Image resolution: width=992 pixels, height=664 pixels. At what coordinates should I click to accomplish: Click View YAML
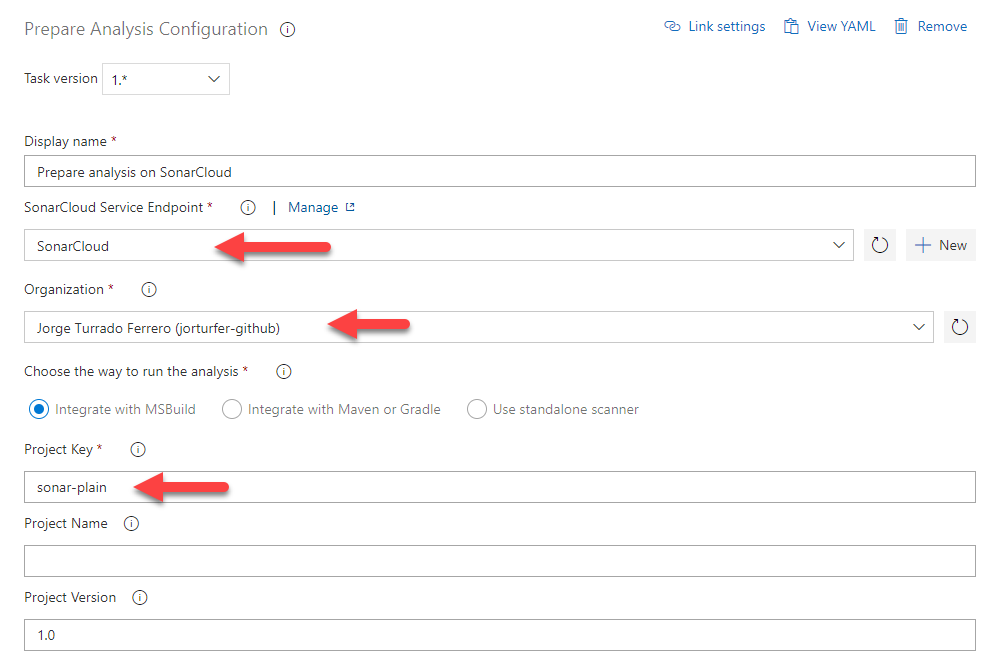click(x=829, y=27)
